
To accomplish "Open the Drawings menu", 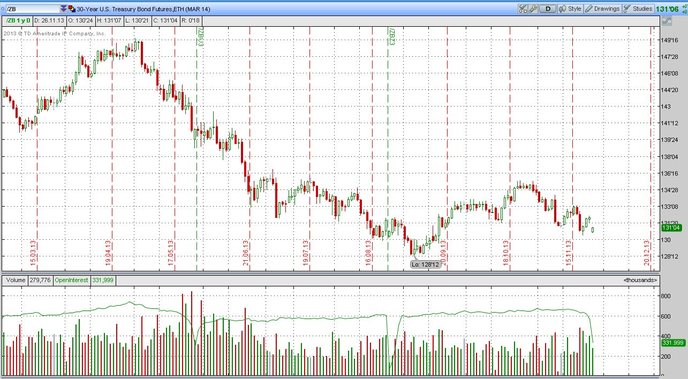I will pos(602,9).
